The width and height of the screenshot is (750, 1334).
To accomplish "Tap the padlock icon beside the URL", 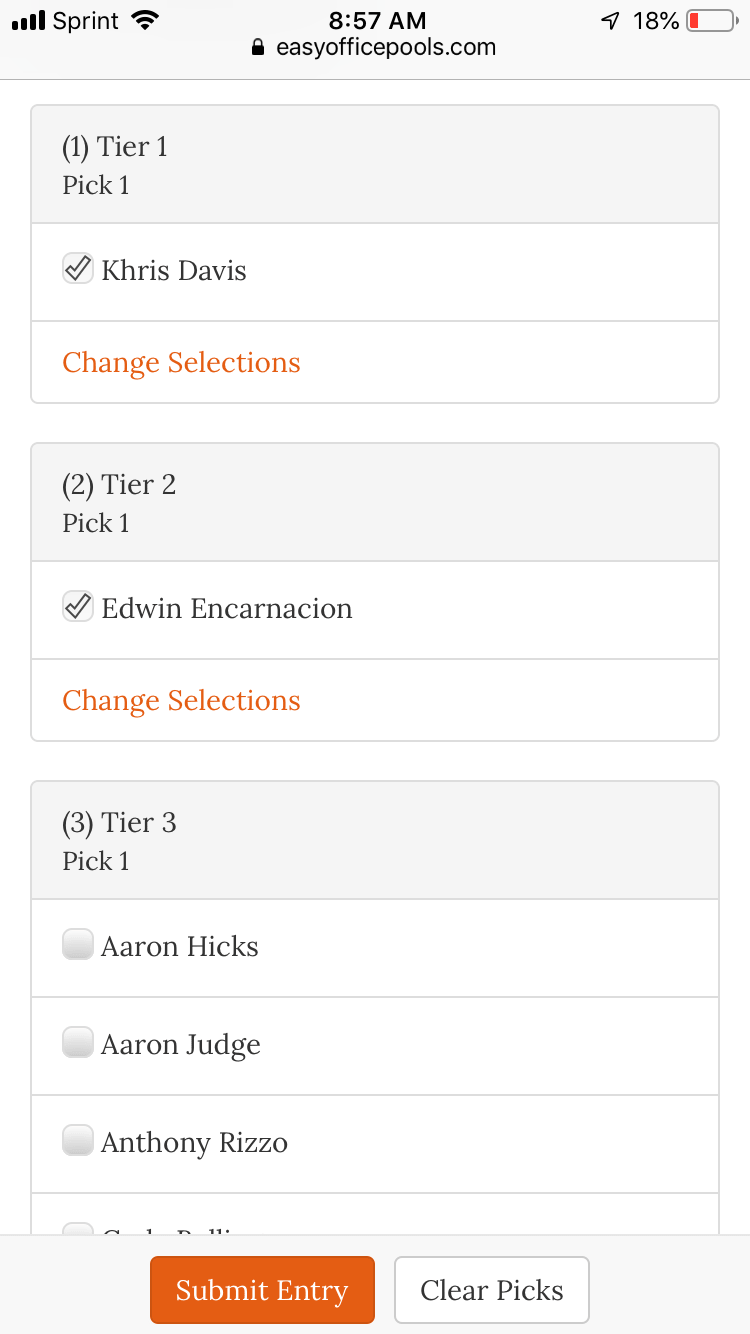I will coord(257,47).
